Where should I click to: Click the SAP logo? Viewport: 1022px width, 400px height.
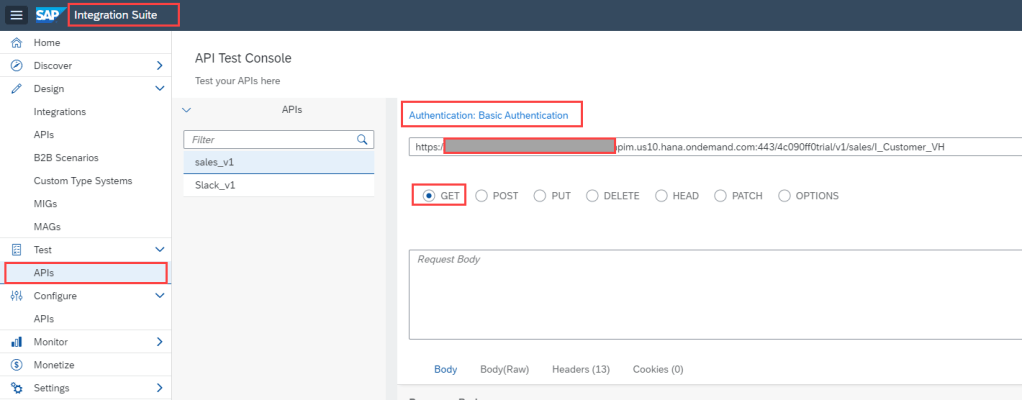(x=49, y=15)
